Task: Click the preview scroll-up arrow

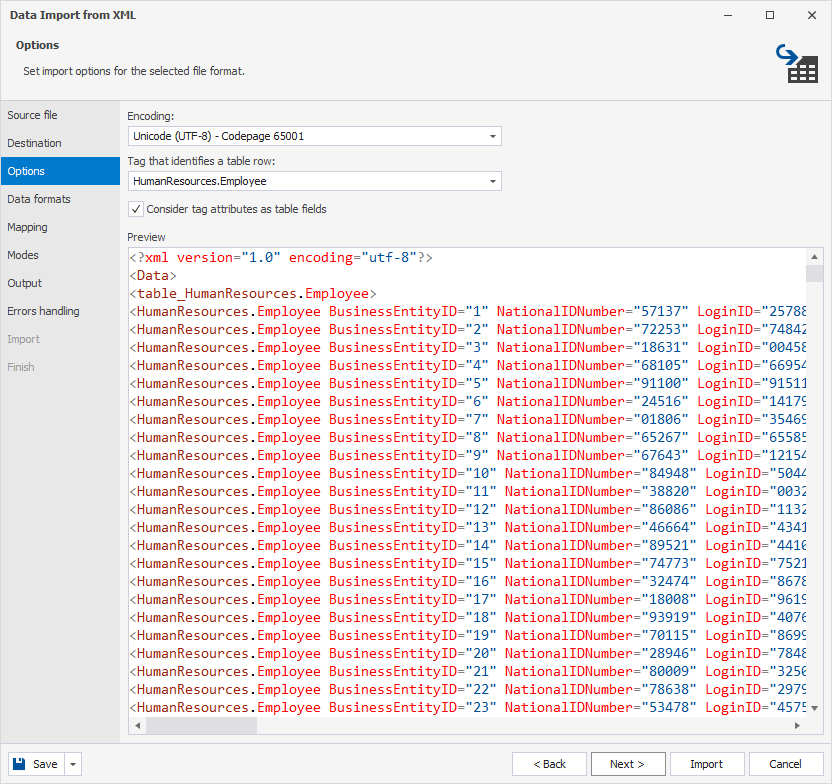Action: tap(814, 257)
